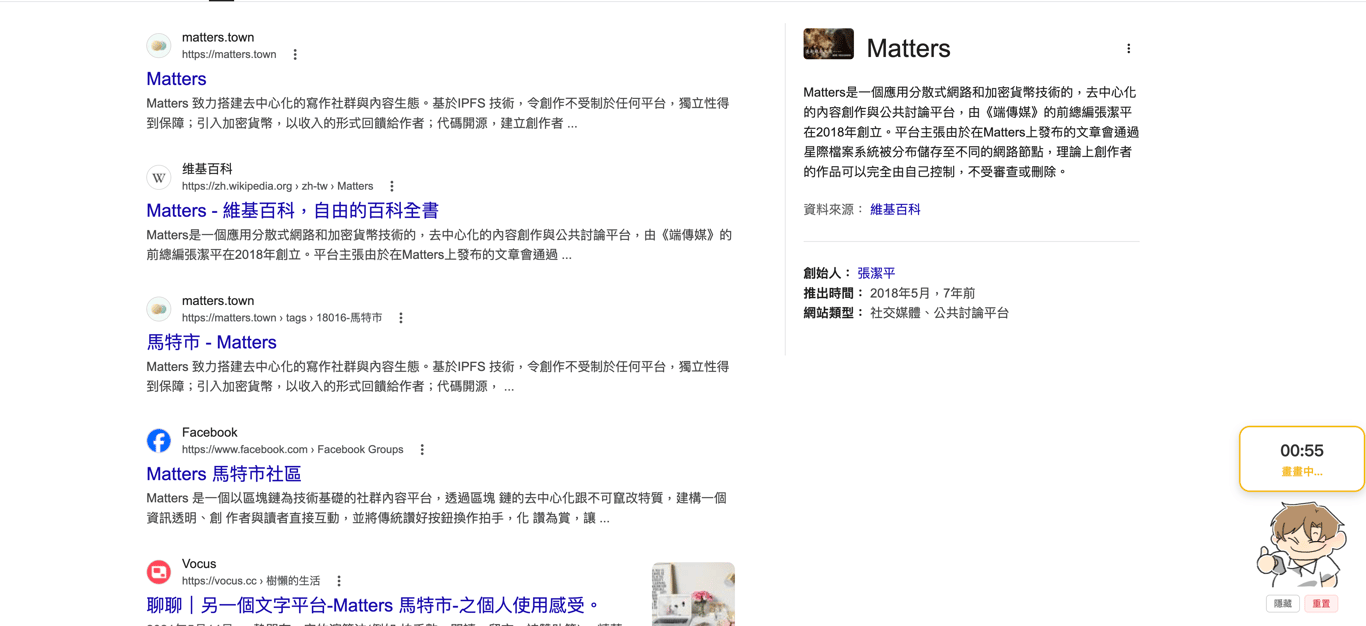Click the Matters knowledge panel thumbnail
1366x626 pixels.
pos(828,44)
